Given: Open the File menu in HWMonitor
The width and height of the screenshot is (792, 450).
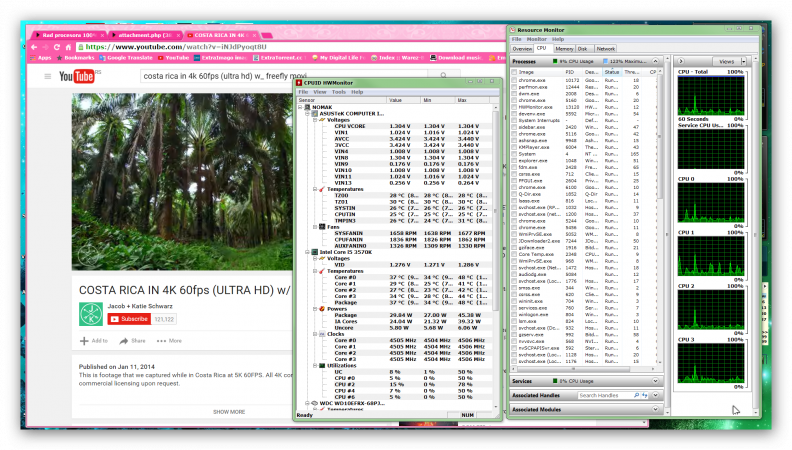Looking at the screenshot, I should click(303, 92).
